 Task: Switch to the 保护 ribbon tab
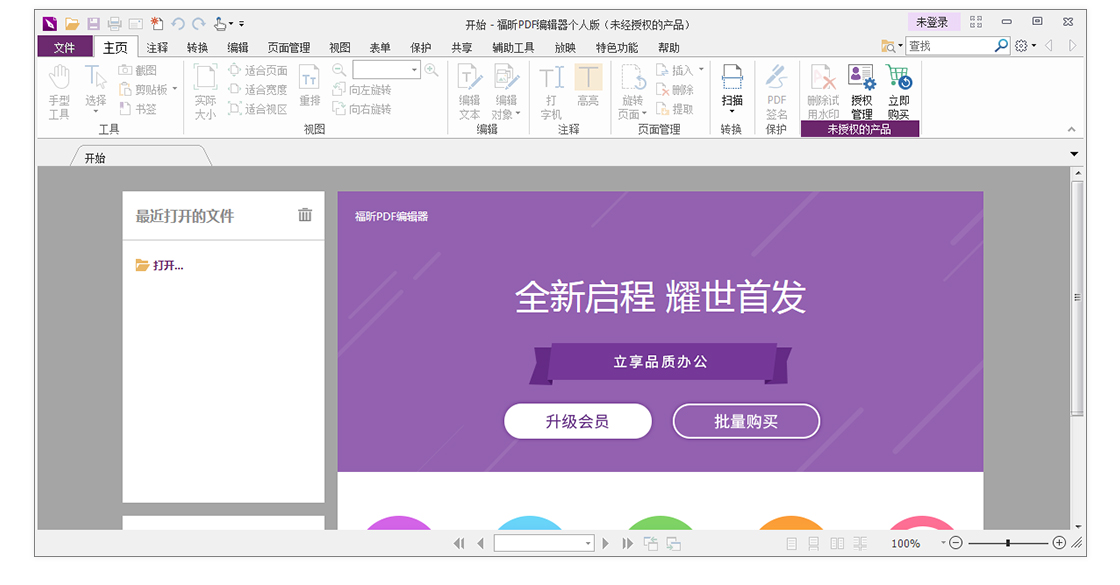click(420, 48)
